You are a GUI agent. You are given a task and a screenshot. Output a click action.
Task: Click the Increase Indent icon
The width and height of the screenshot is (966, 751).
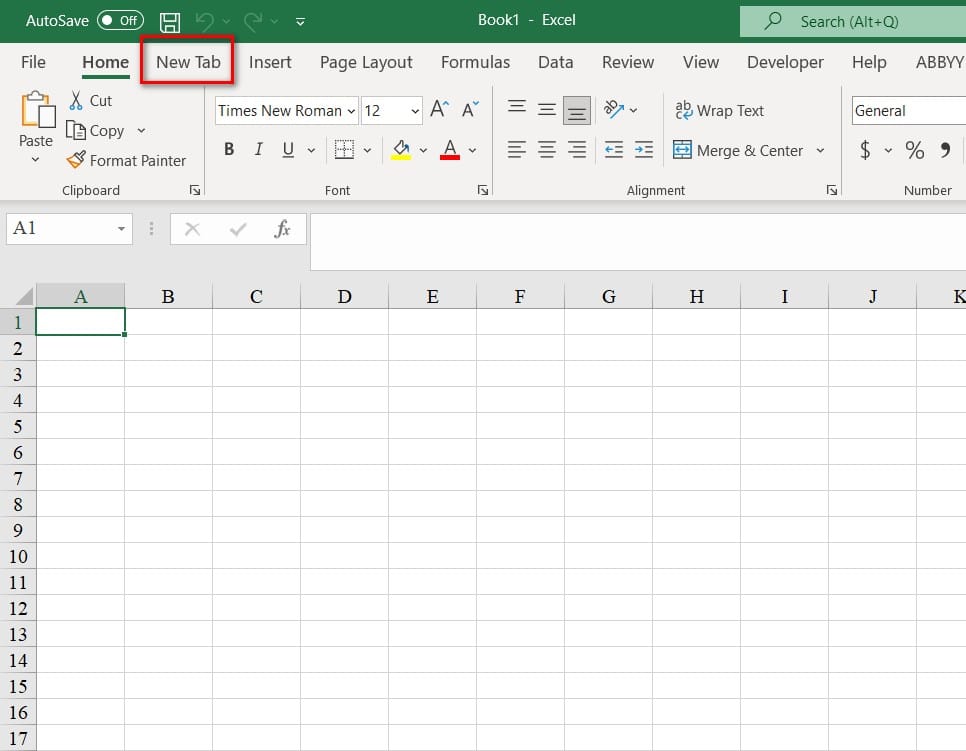(x=643, y=148)
